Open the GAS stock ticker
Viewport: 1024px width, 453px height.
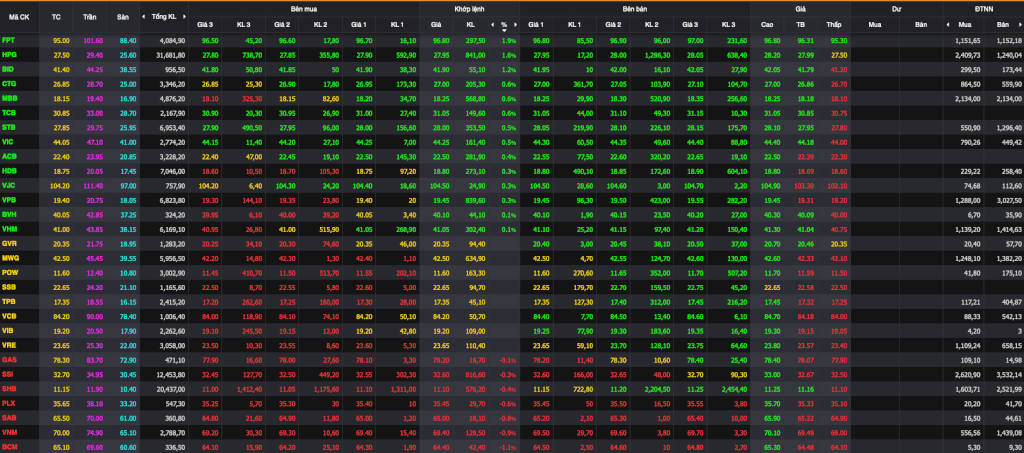(8, 360)
